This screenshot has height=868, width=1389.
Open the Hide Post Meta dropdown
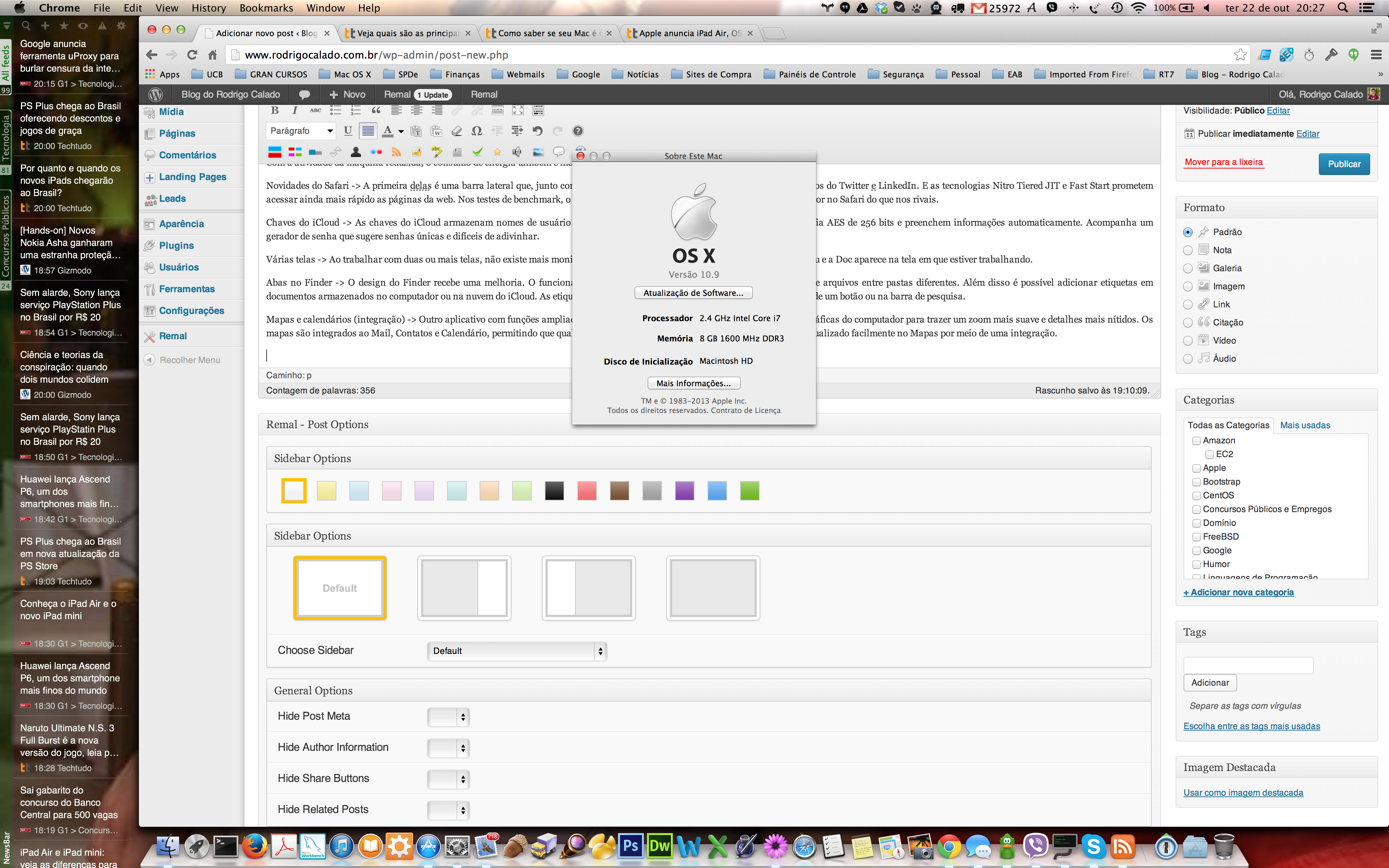(x=449, y=716)
